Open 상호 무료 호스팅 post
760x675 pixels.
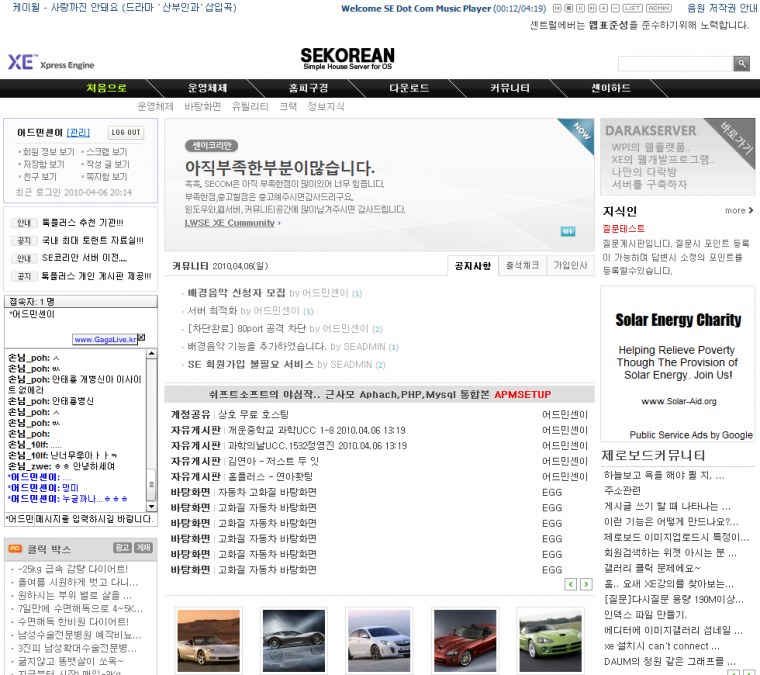pyautogui.click(x=253, y=415)
